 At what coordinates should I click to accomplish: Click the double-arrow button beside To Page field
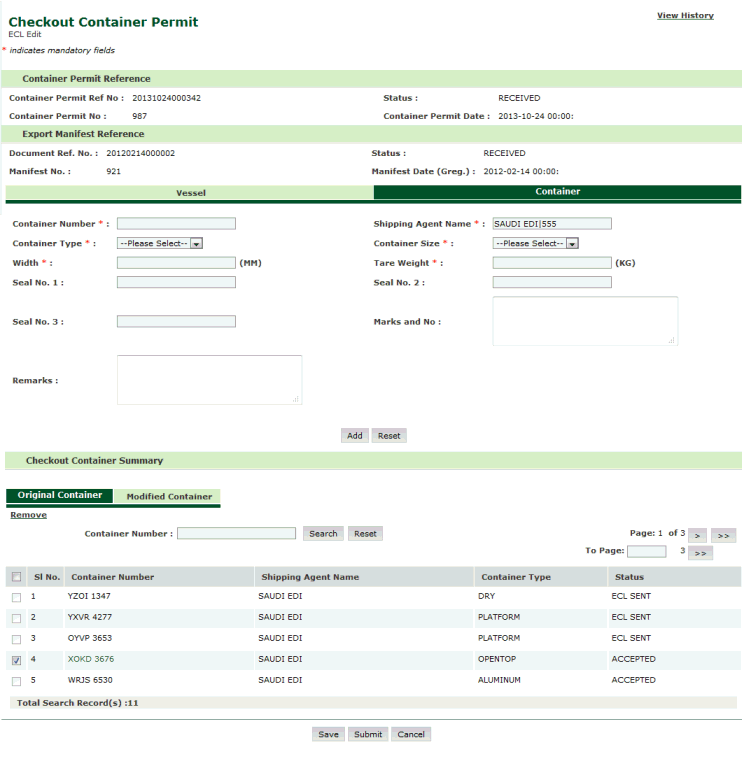(700, 553)
